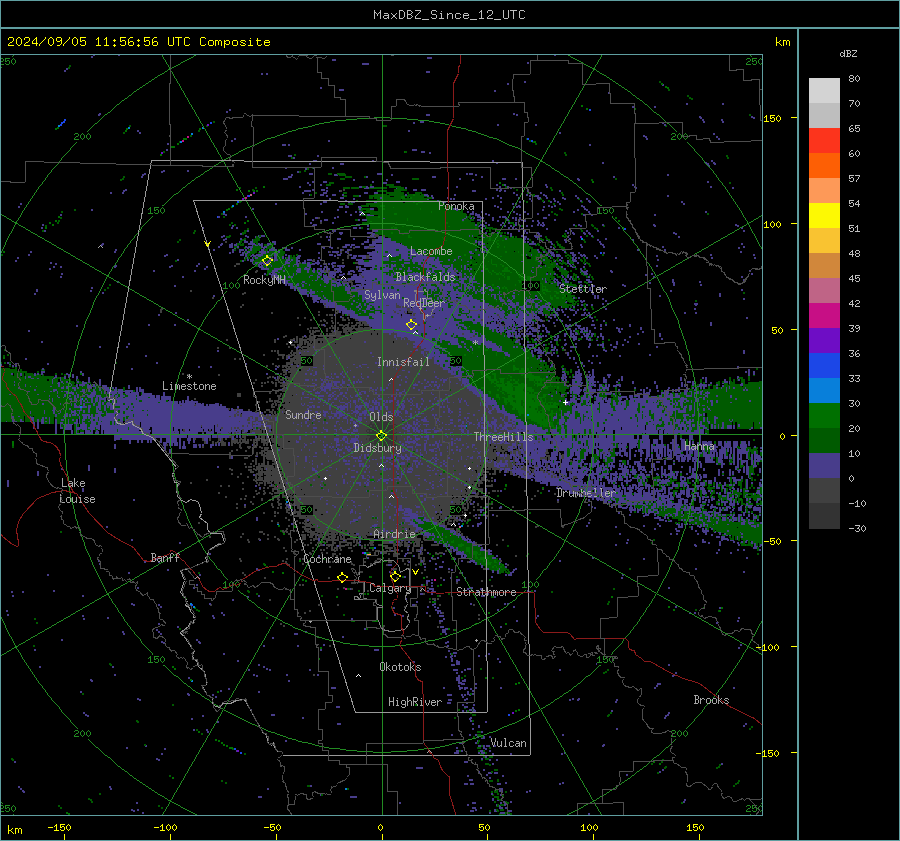Click the Okotoks label
Image resolution: width=900 pixels, height=841 pixels.
pos(400,667)
